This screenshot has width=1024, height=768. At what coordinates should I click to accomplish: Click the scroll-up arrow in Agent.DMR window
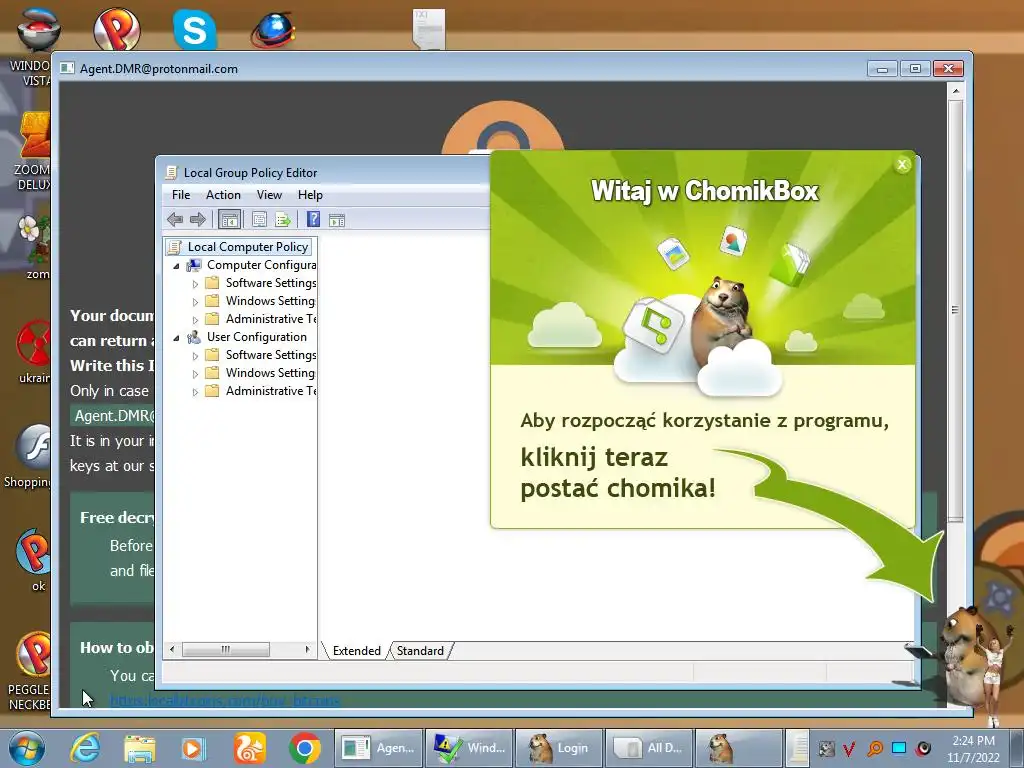click(x=955, y=91)
